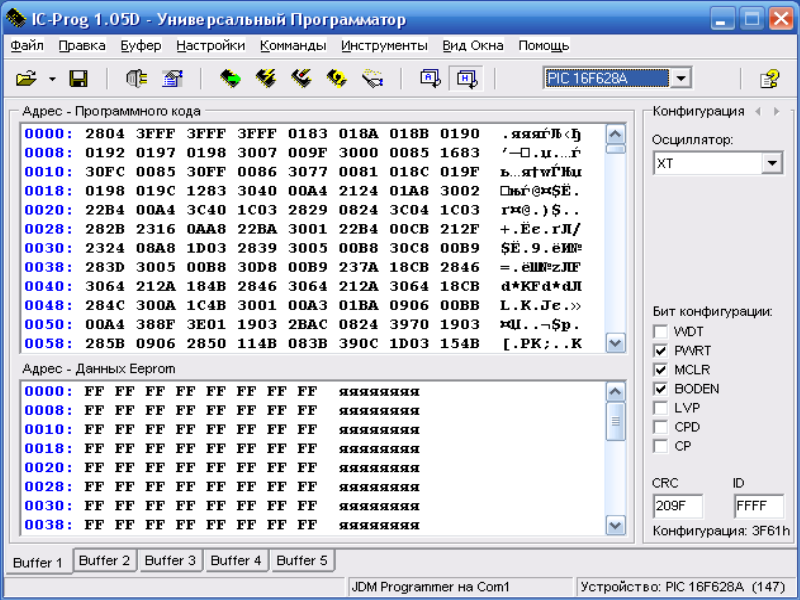800x600 pixels.
Task: Go to the Buffer 4 tab
Action: coord(236,560)
